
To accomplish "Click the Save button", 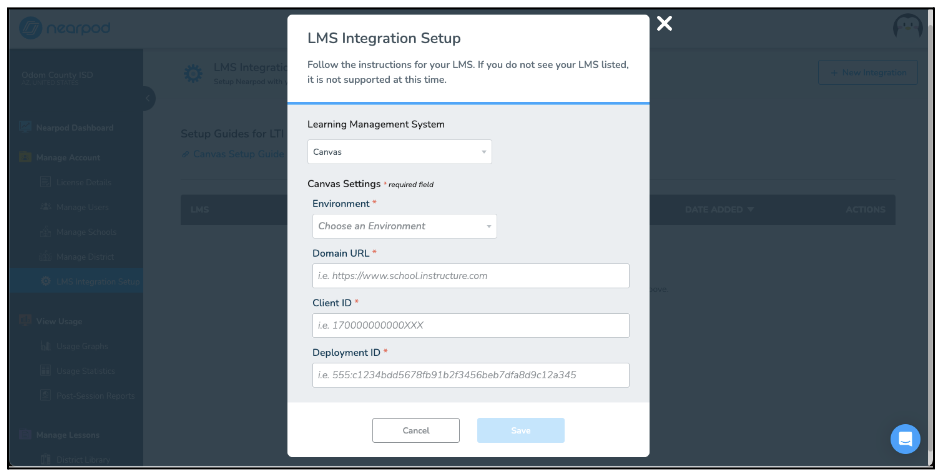I will [x=521, y=431].
